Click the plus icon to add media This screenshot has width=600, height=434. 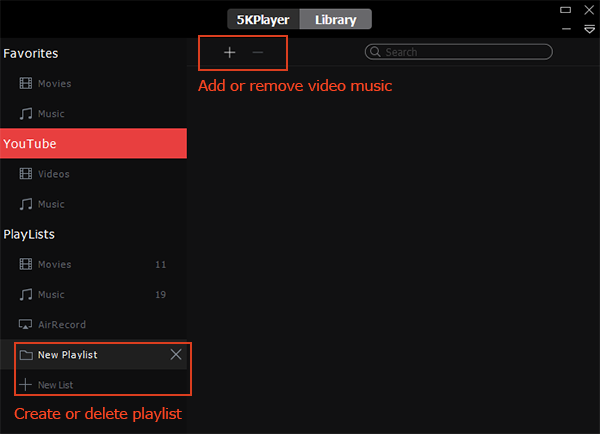(230, 52)
